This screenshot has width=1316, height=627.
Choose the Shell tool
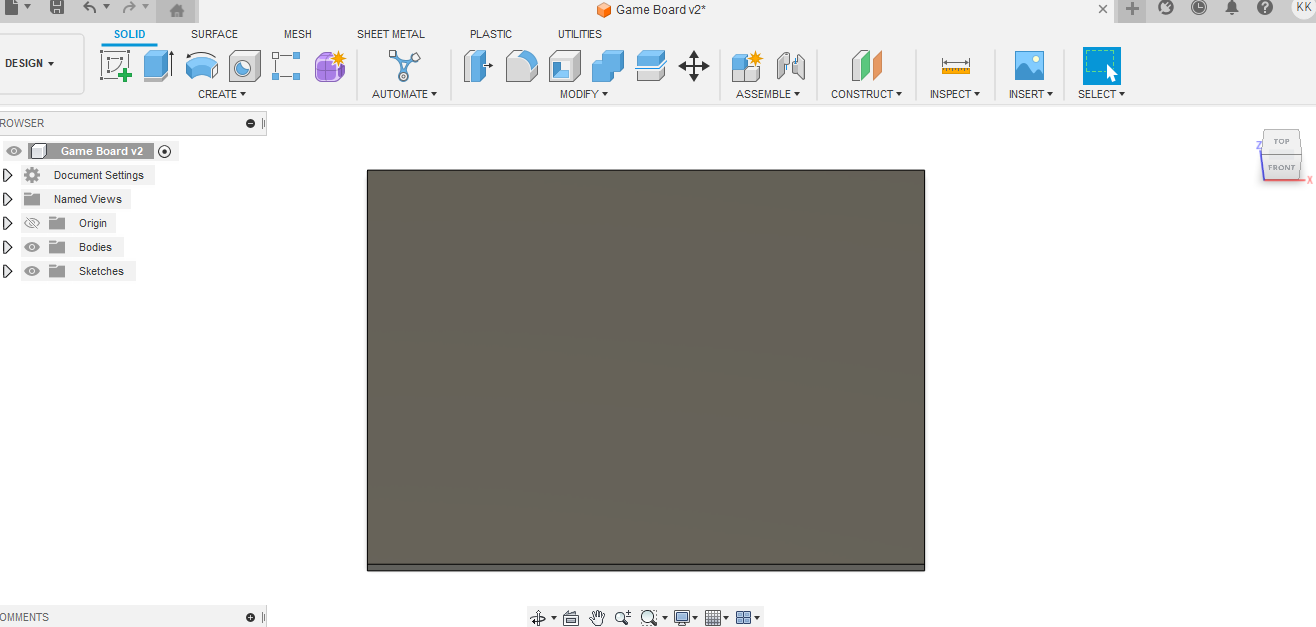point(564,66)
